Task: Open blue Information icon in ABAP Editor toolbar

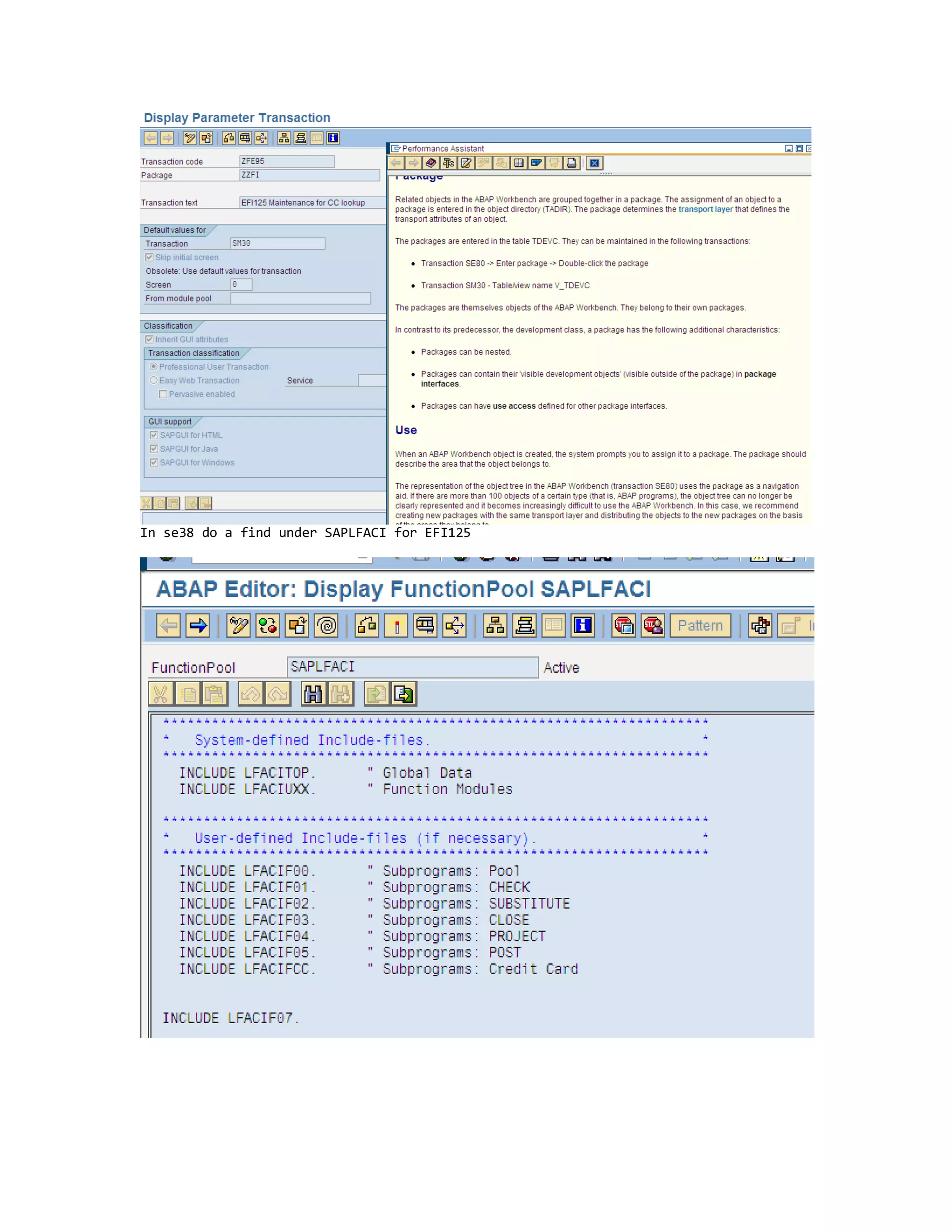Action: tap(583, 626)
